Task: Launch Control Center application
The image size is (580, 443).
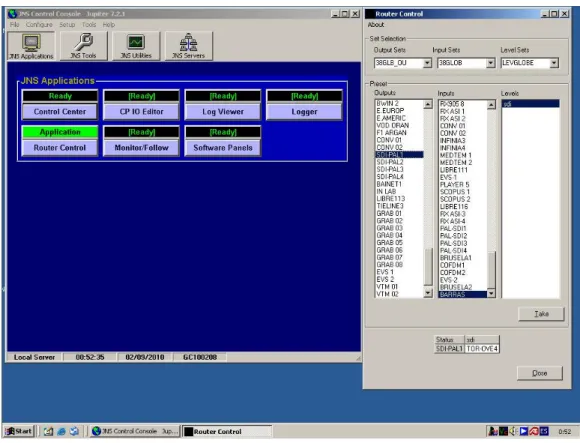Action: [x=60, y=112]
